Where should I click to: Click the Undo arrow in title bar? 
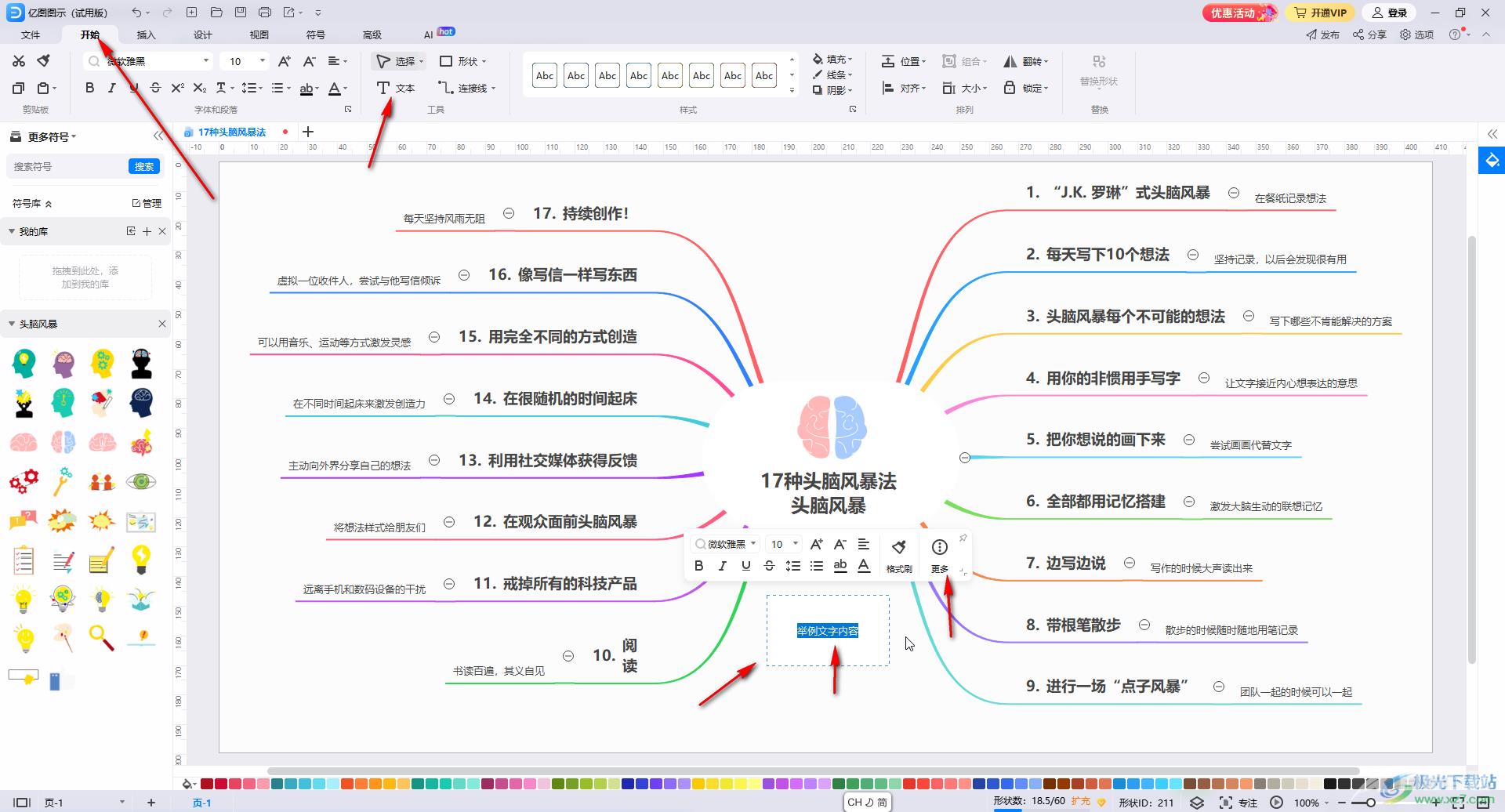pyautogui.click(x=137, y=13)
